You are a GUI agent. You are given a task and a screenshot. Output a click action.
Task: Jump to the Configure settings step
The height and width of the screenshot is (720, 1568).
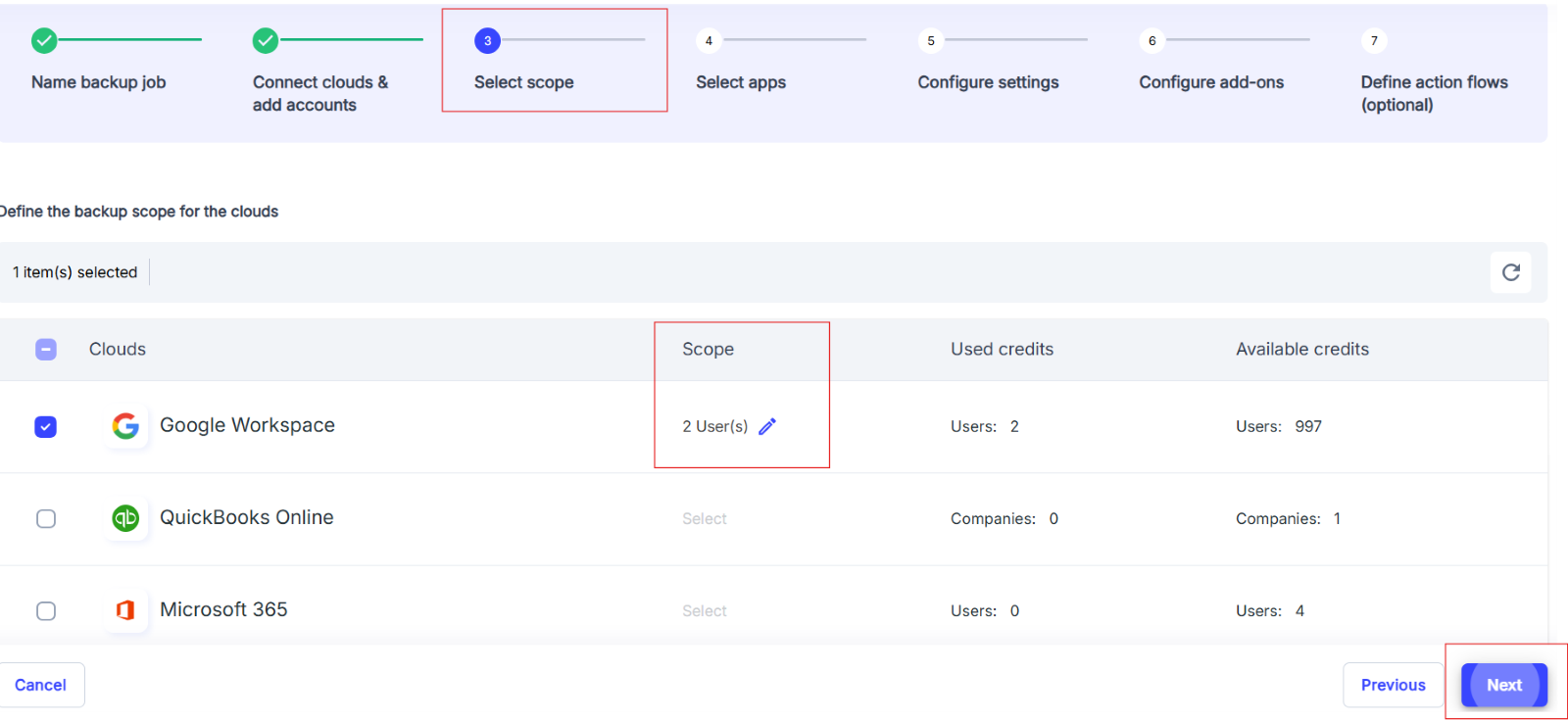point(988,82)
